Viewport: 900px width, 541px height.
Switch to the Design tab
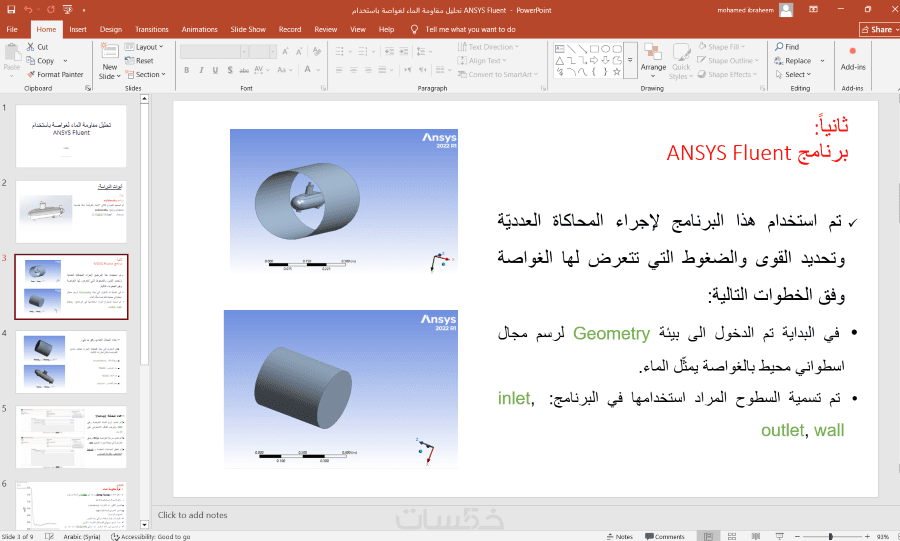111,29
